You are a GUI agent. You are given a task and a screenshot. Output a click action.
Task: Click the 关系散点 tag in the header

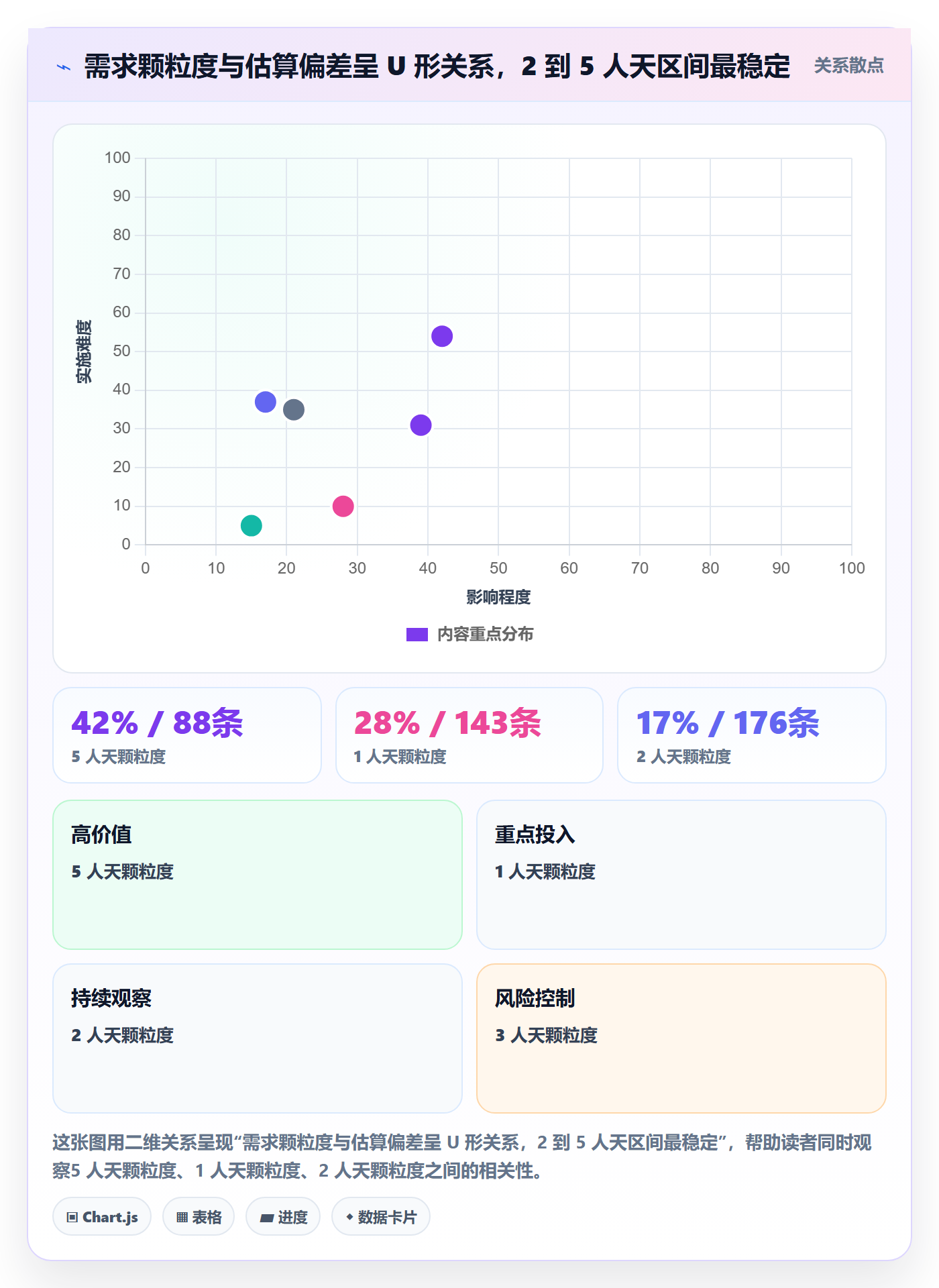pos(848,66)
